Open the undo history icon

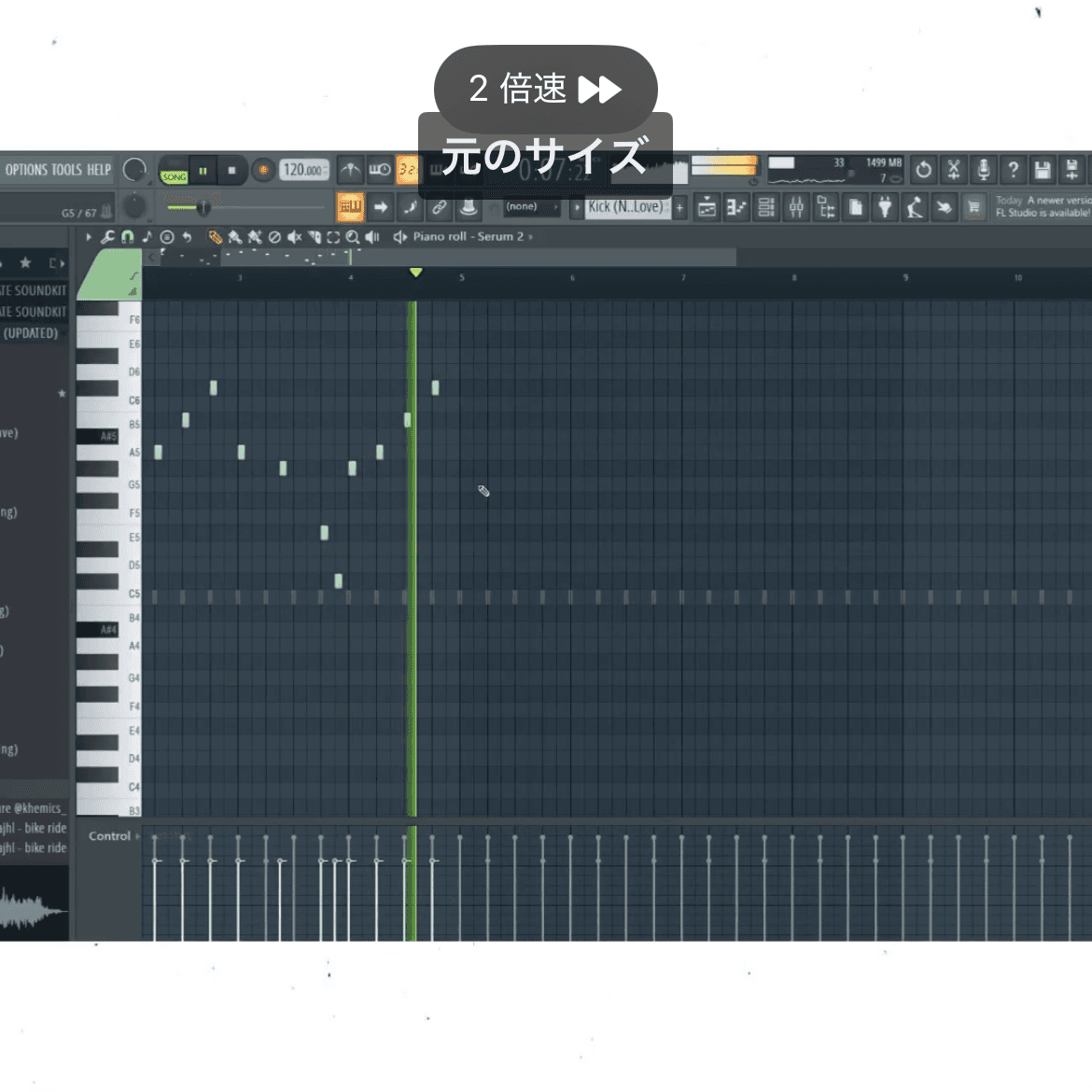(x=923, y=170)
